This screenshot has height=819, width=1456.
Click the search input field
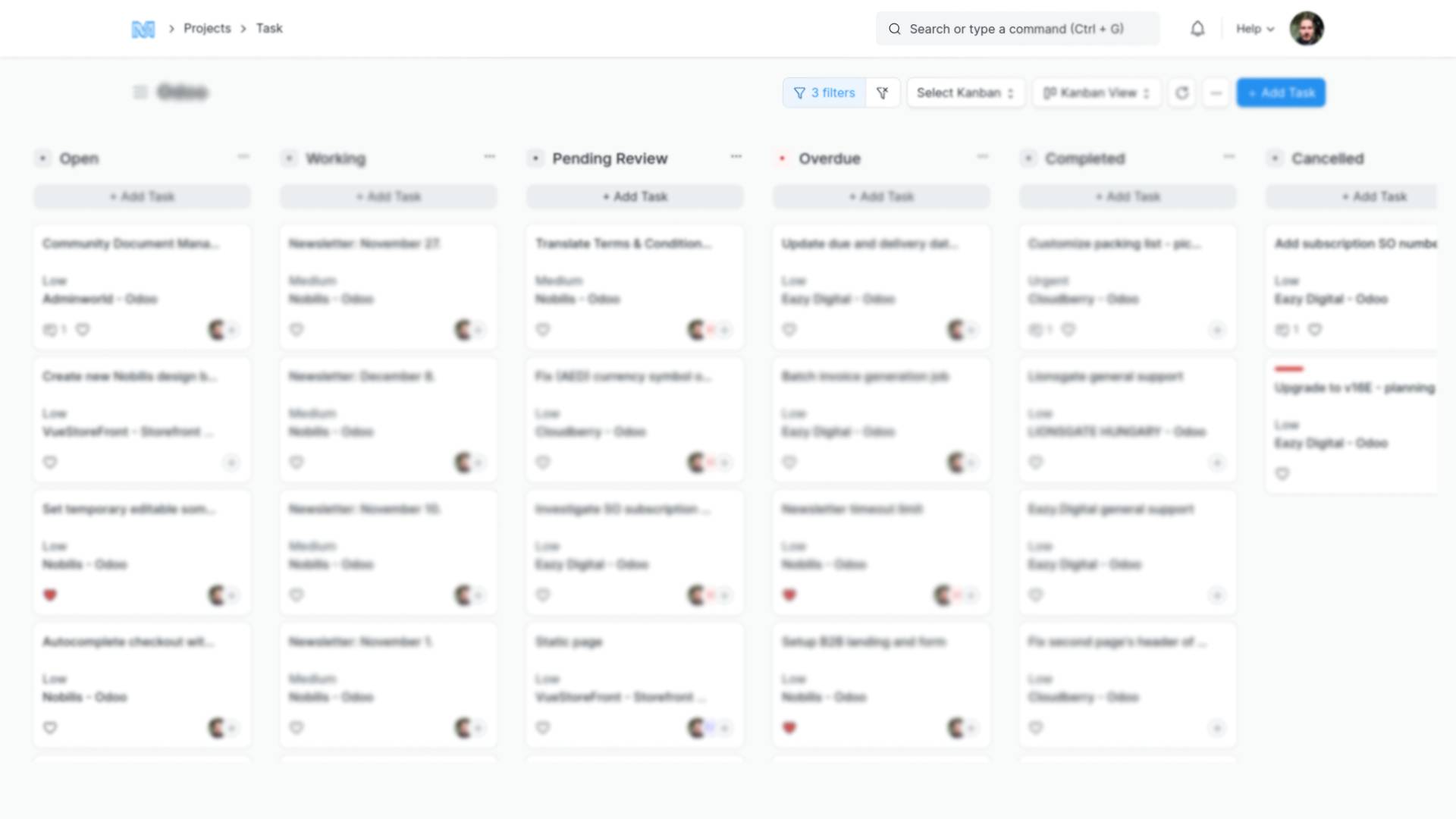point(1016,28)
